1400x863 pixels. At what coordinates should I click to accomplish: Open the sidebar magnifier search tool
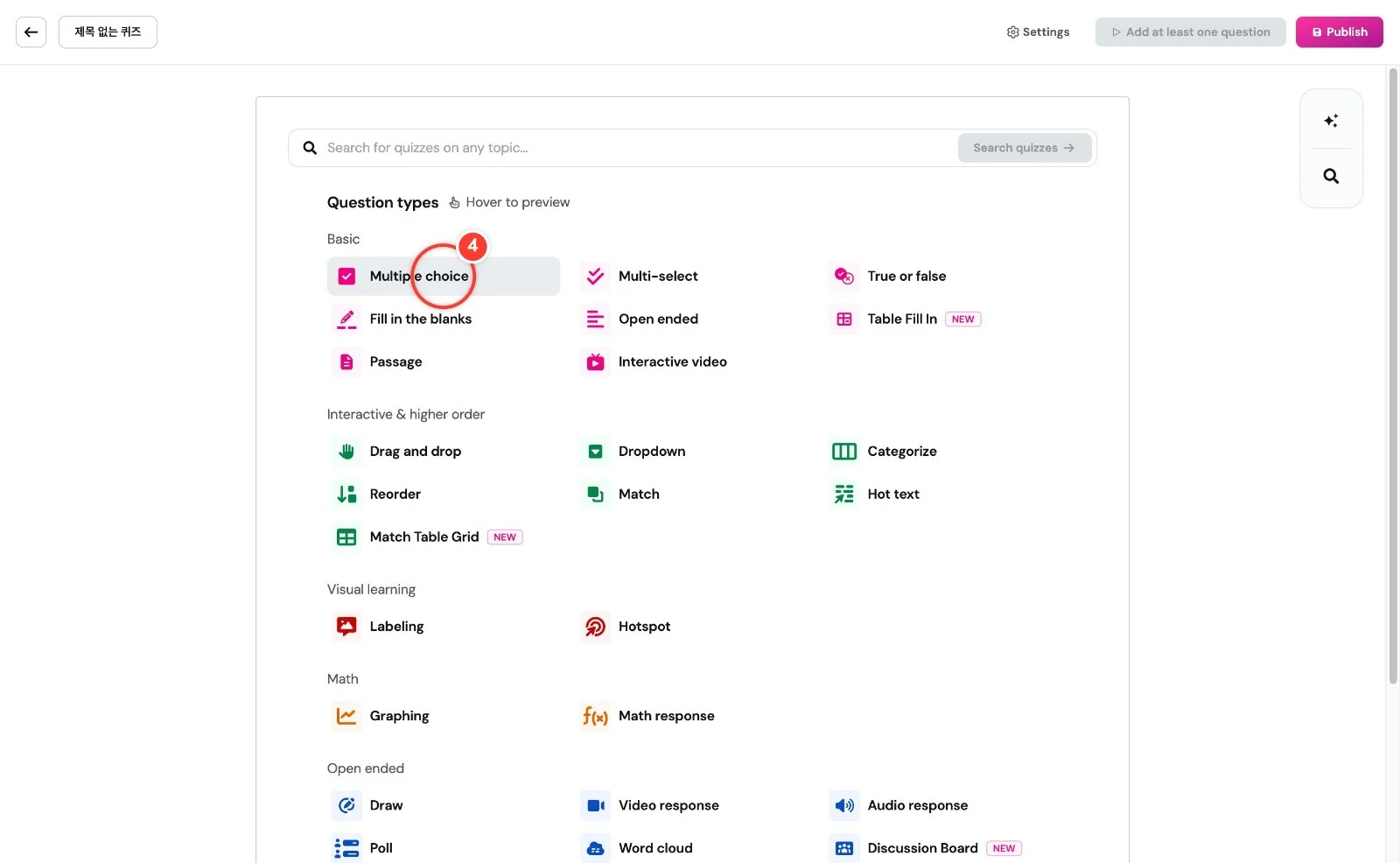[x=1331, y=176]
